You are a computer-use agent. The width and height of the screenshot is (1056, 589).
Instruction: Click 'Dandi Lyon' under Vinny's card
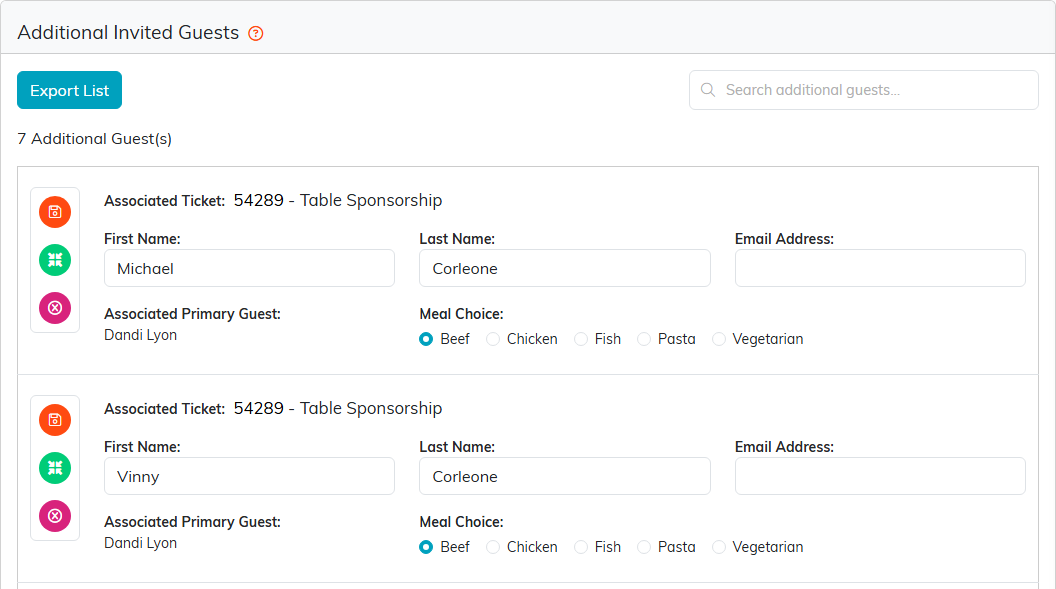140,543
